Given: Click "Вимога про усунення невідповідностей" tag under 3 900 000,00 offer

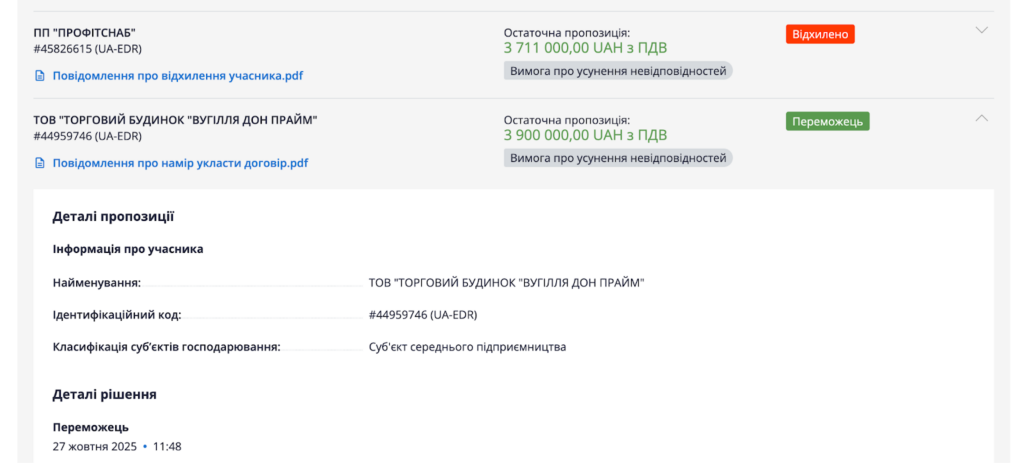Looking at the screenshot, I should [618, 158].
